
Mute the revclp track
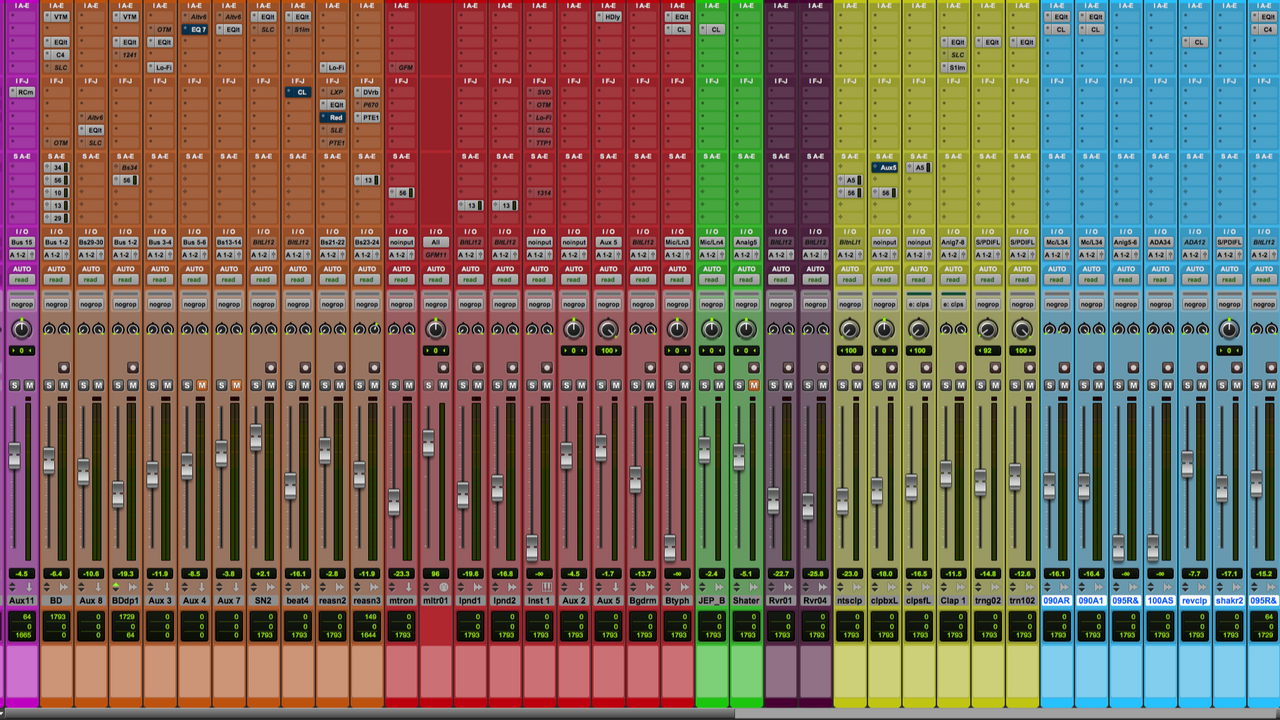[1202, 385]
